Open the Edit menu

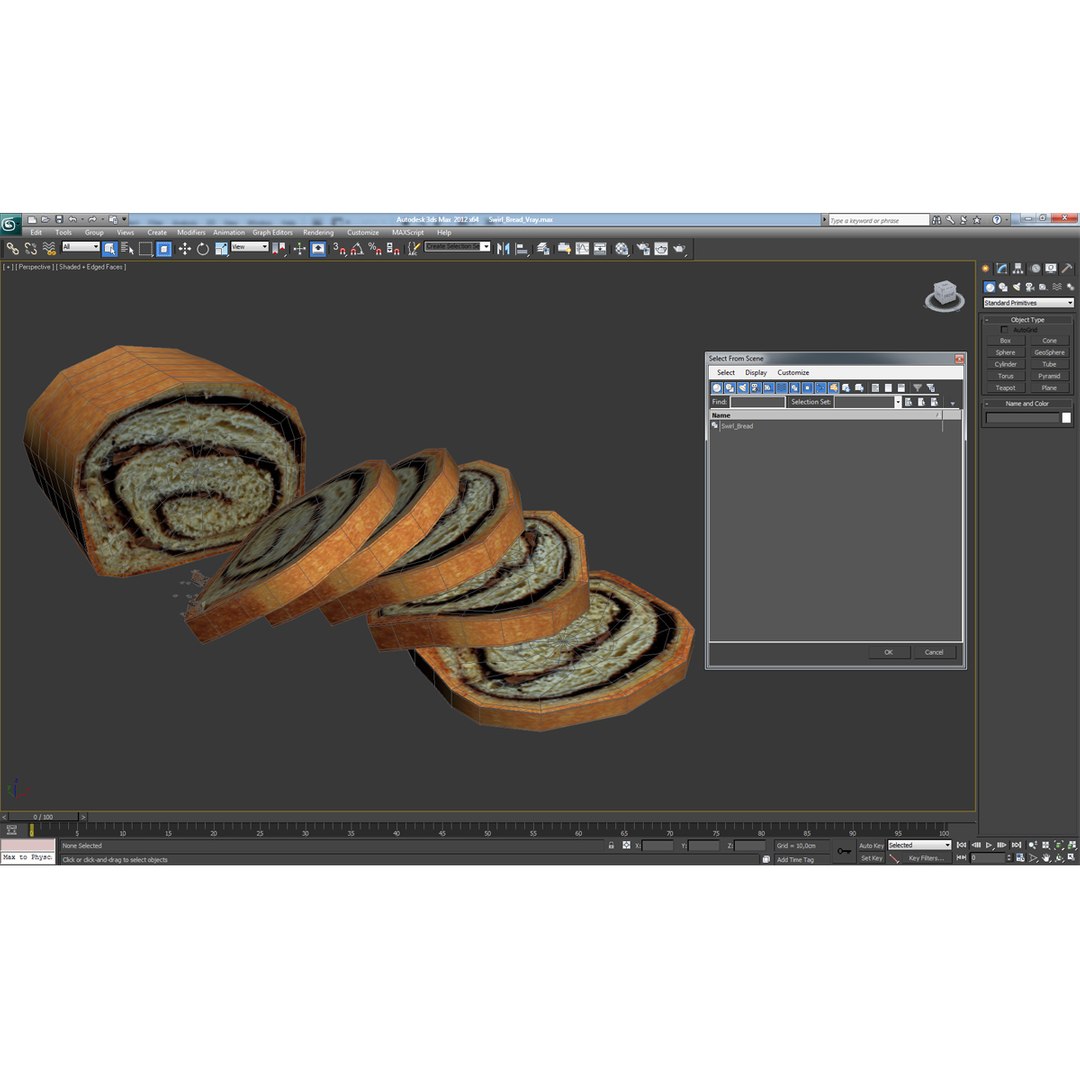(x=36, y=233)
